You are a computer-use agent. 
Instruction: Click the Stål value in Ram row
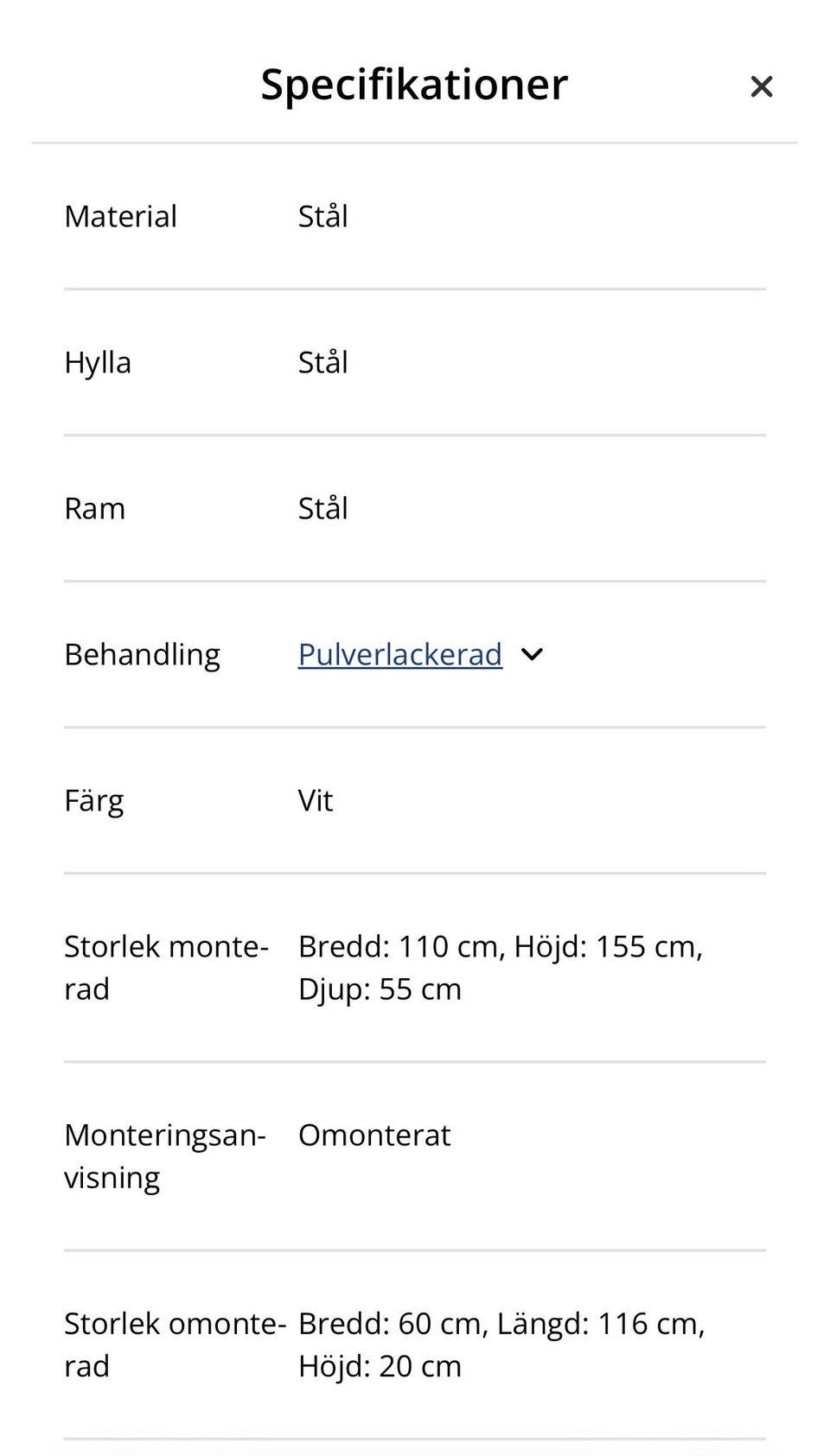point(322,509)
